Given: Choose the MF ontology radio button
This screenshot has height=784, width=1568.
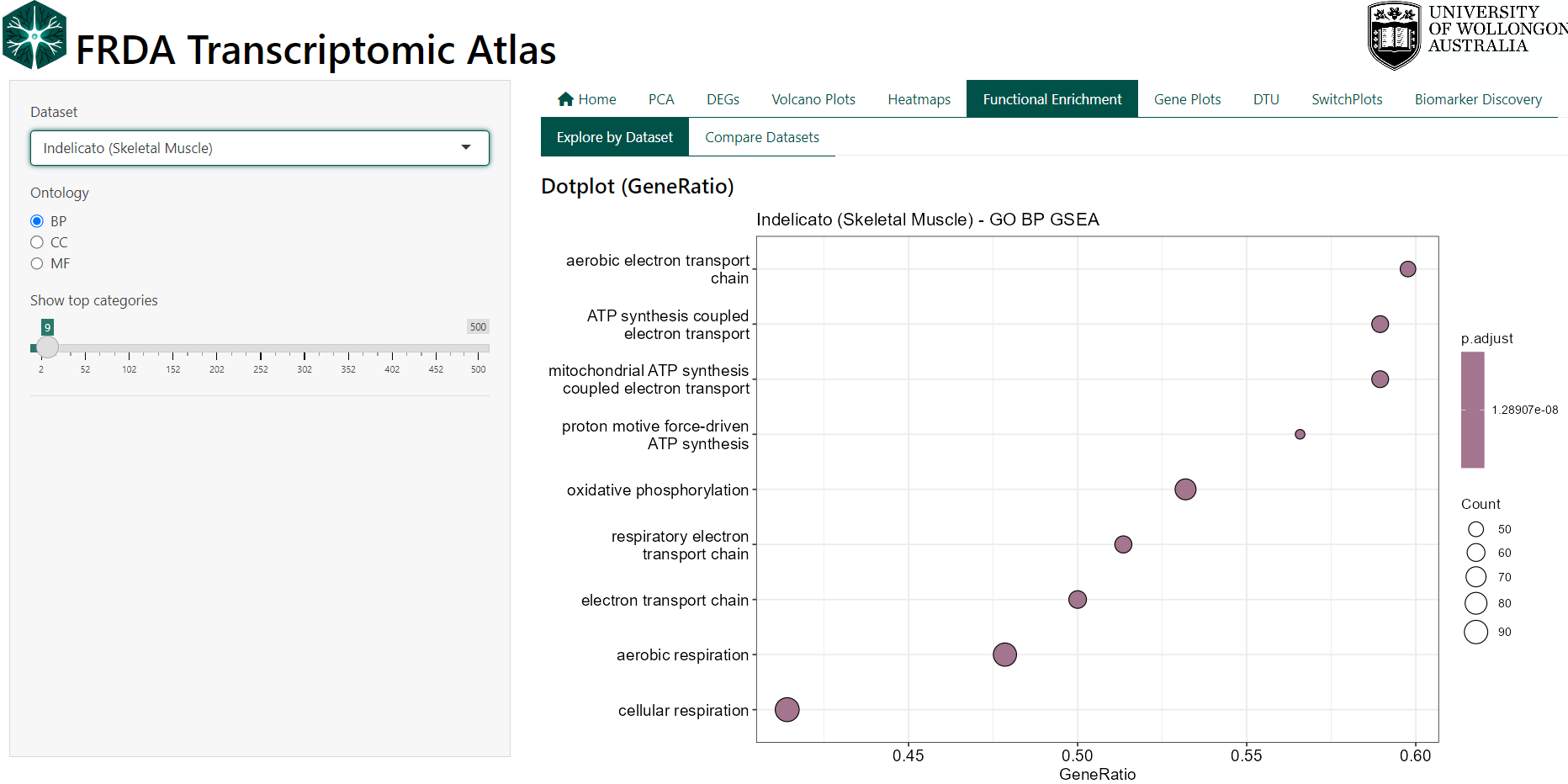Looking at the screenshot, I should click(37, 263).
